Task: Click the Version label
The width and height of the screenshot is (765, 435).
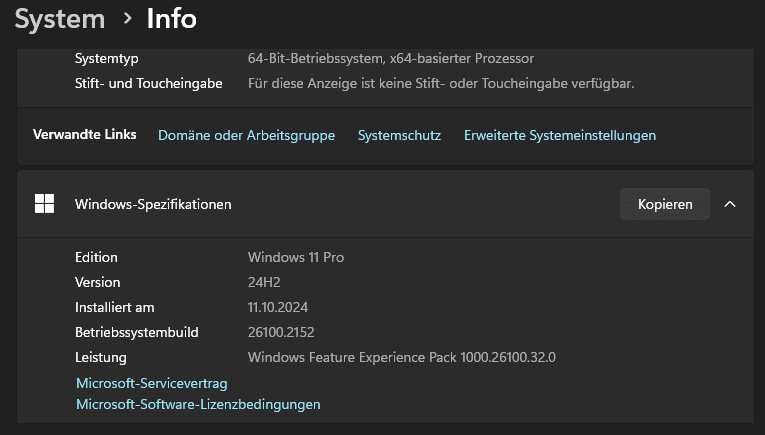Action: [x=98, y=282]
